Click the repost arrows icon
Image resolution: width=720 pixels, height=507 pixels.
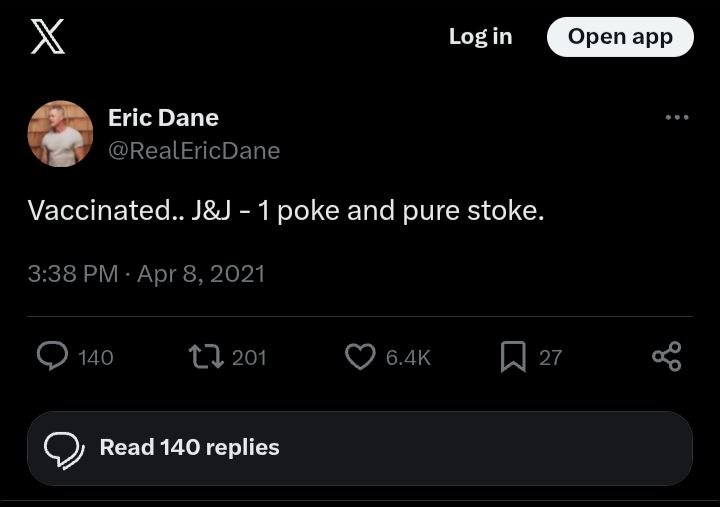[205, 357]
